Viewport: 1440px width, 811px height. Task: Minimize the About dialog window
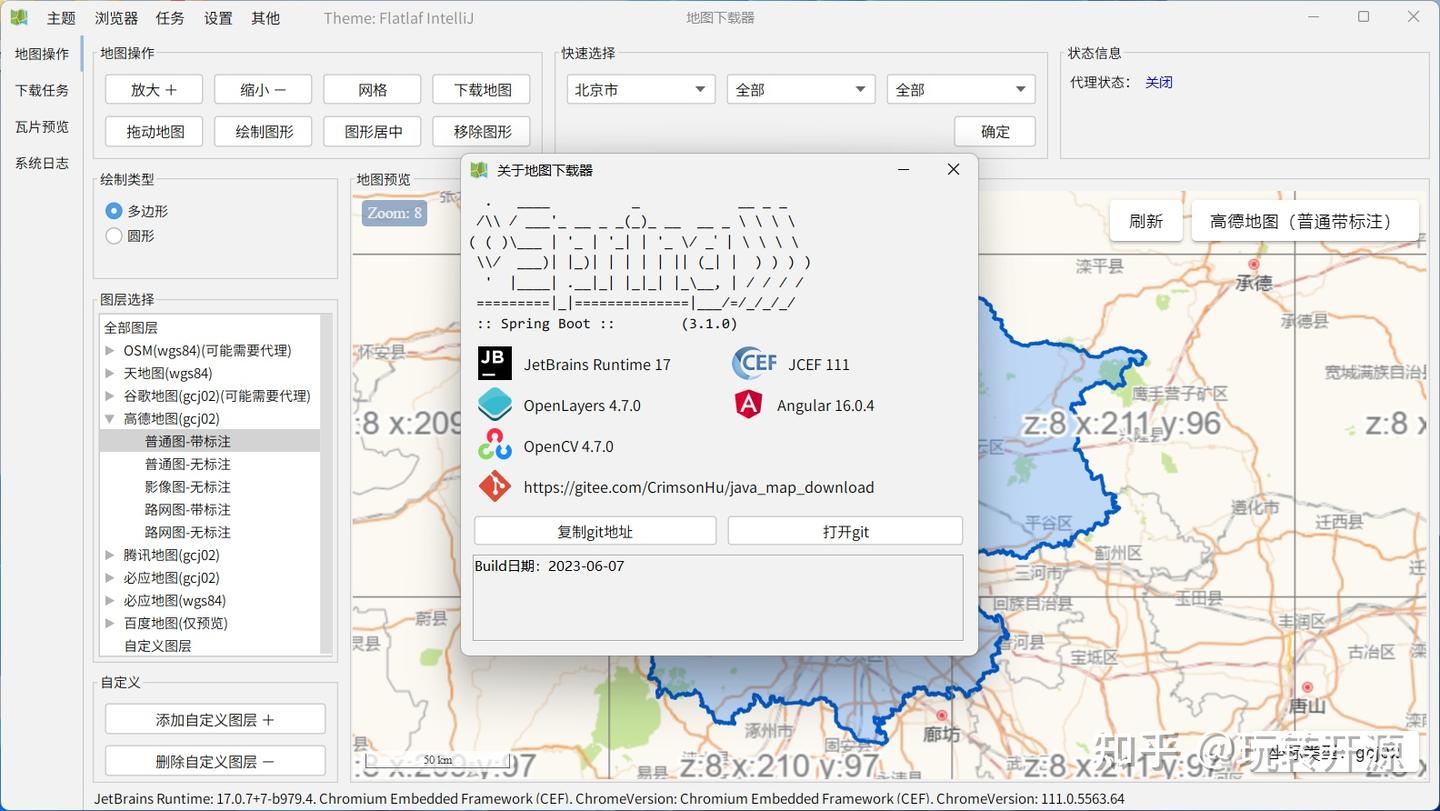904,170
